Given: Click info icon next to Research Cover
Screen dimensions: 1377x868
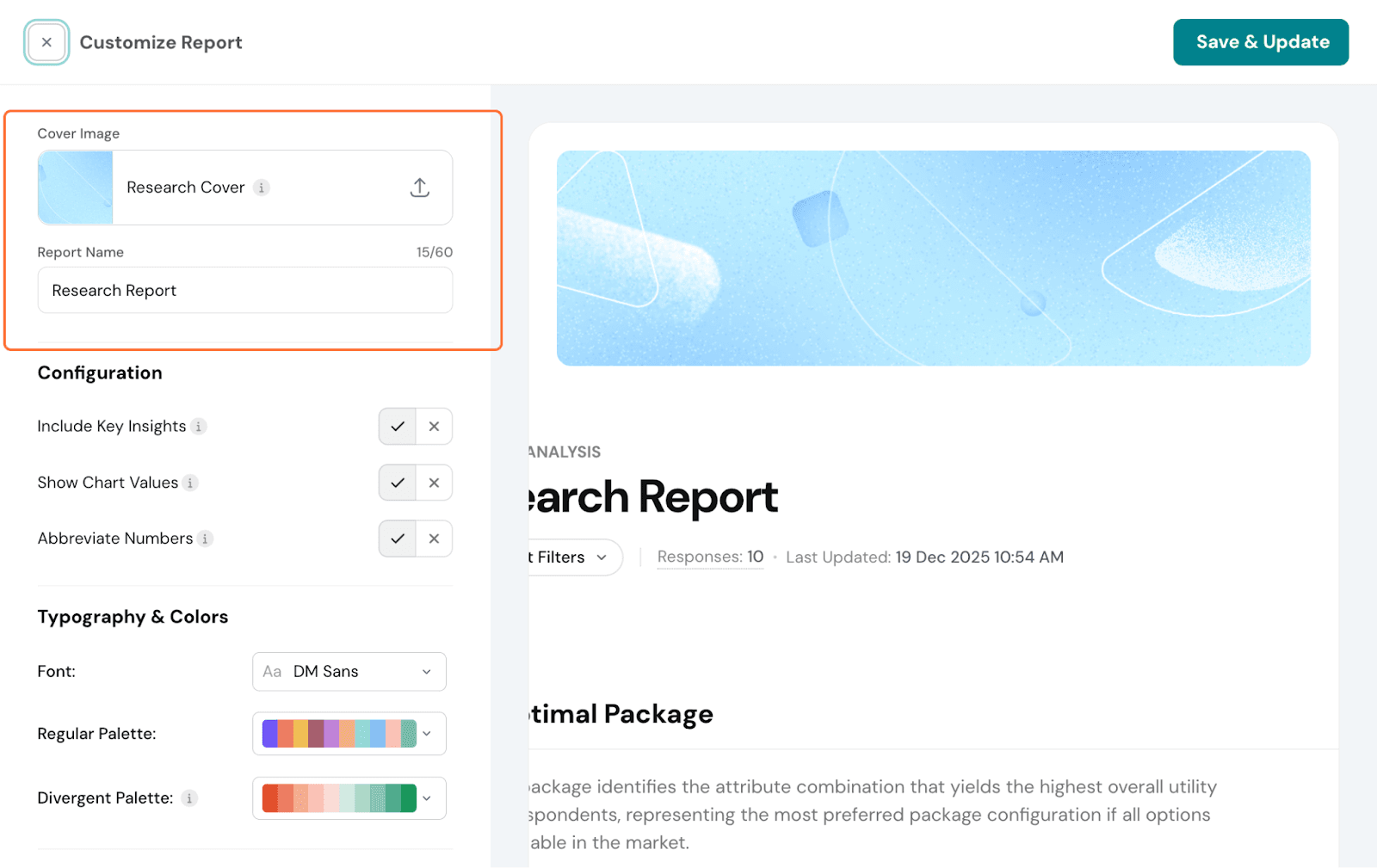Looking at the screenshot, I should tap(262, 188).
